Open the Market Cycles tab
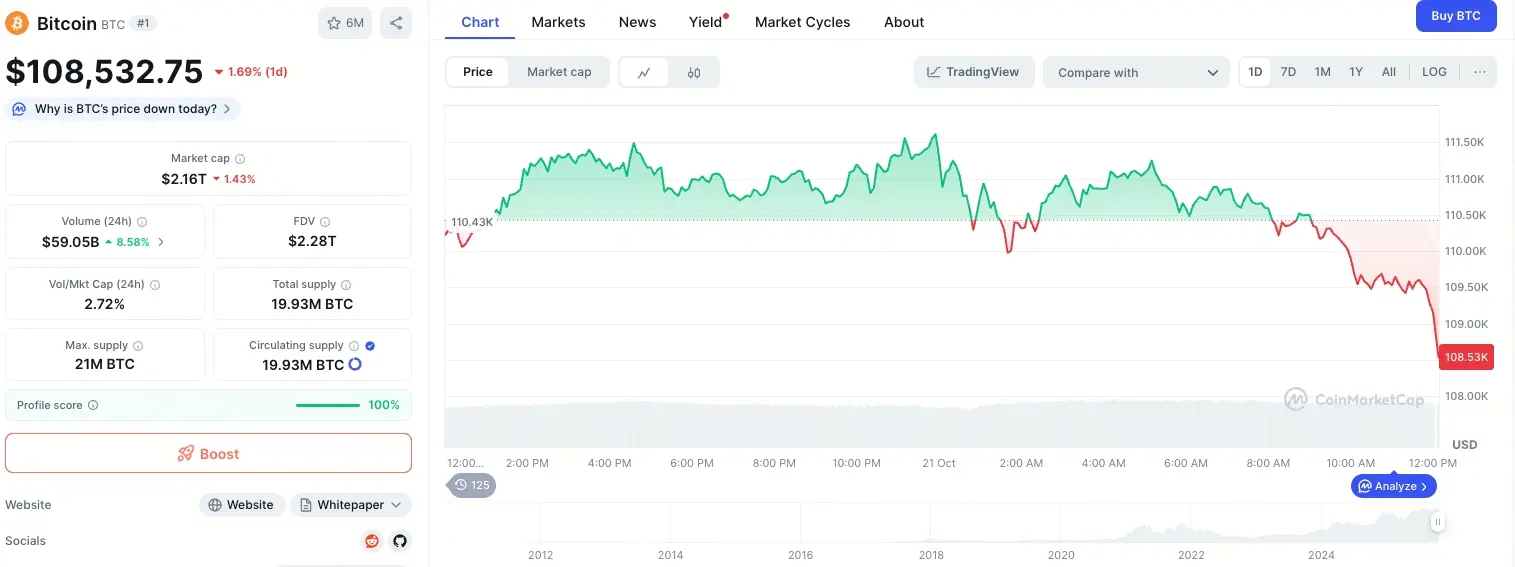The image size is (1515, 567). [802, 22]
